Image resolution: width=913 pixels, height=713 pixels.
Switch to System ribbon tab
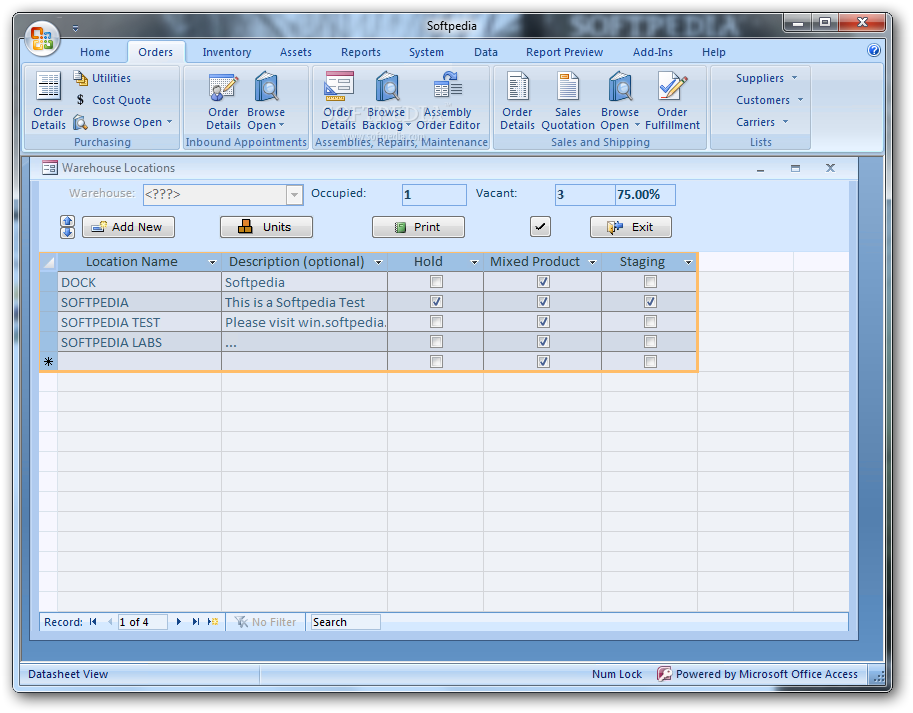[426, 52]
